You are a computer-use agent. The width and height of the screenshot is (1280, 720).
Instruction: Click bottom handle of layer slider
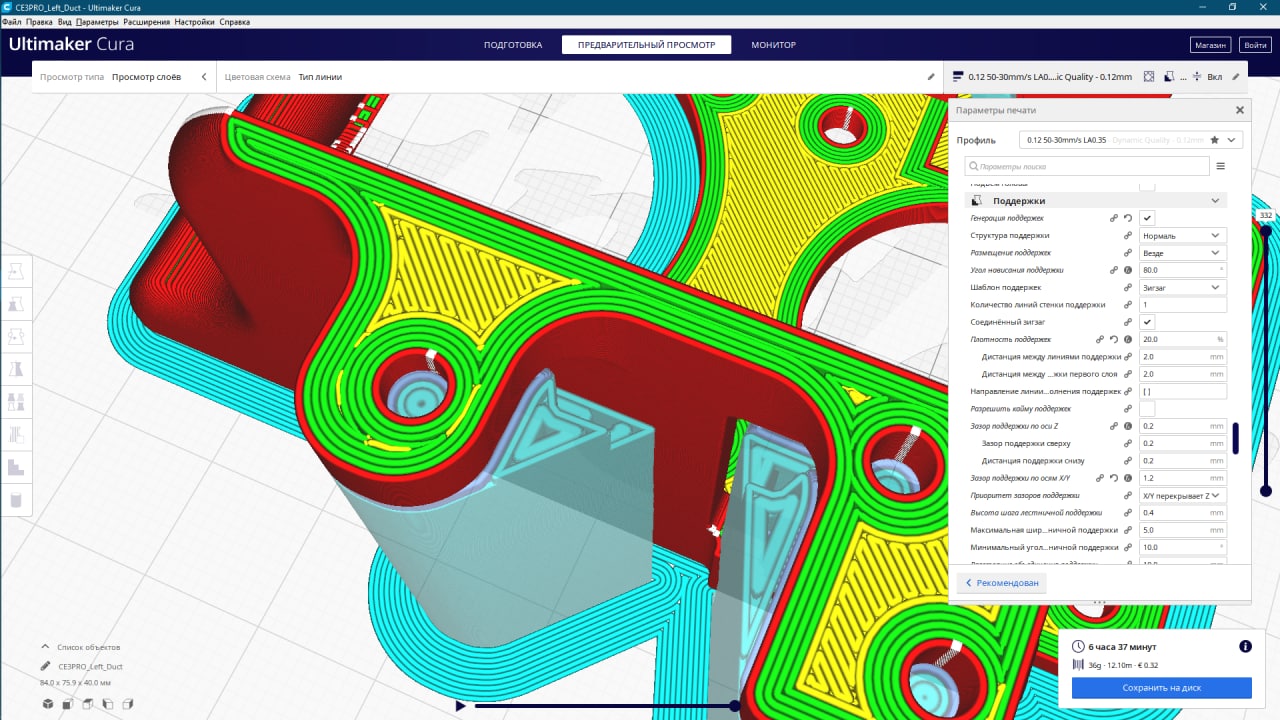1265,491
